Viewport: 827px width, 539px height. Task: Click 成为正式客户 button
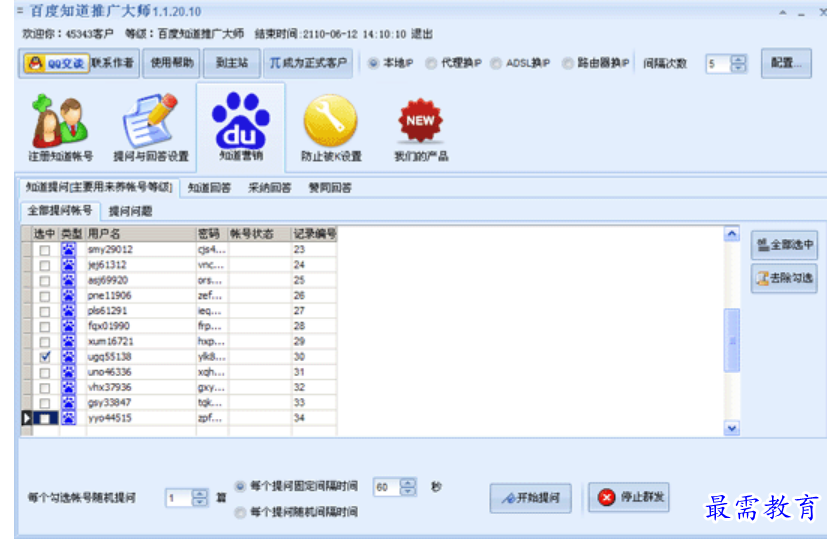coord(308,63)
